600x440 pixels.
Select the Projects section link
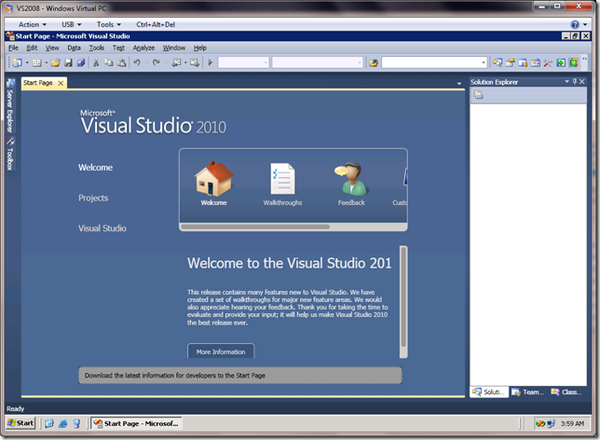click(x=93, y=198)
